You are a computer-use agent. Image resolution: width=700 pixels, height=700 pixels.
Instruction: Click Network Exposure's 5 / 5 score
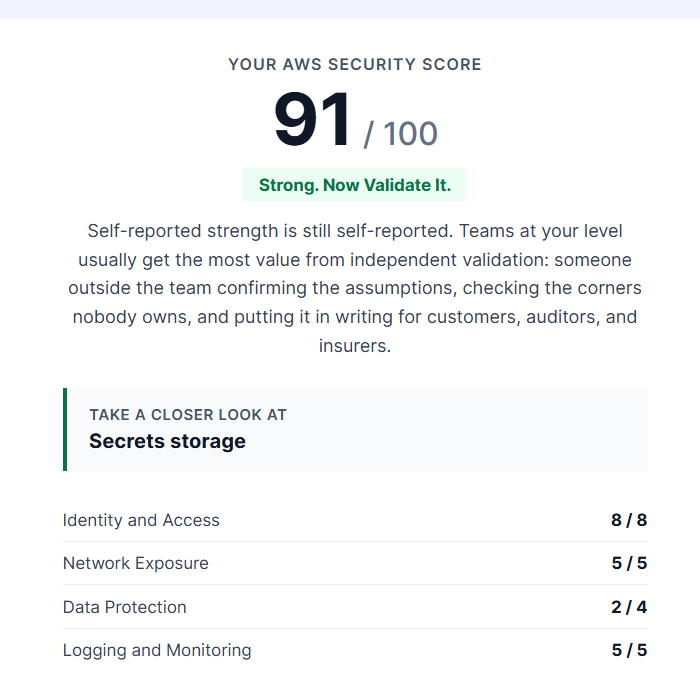(629, 563)
